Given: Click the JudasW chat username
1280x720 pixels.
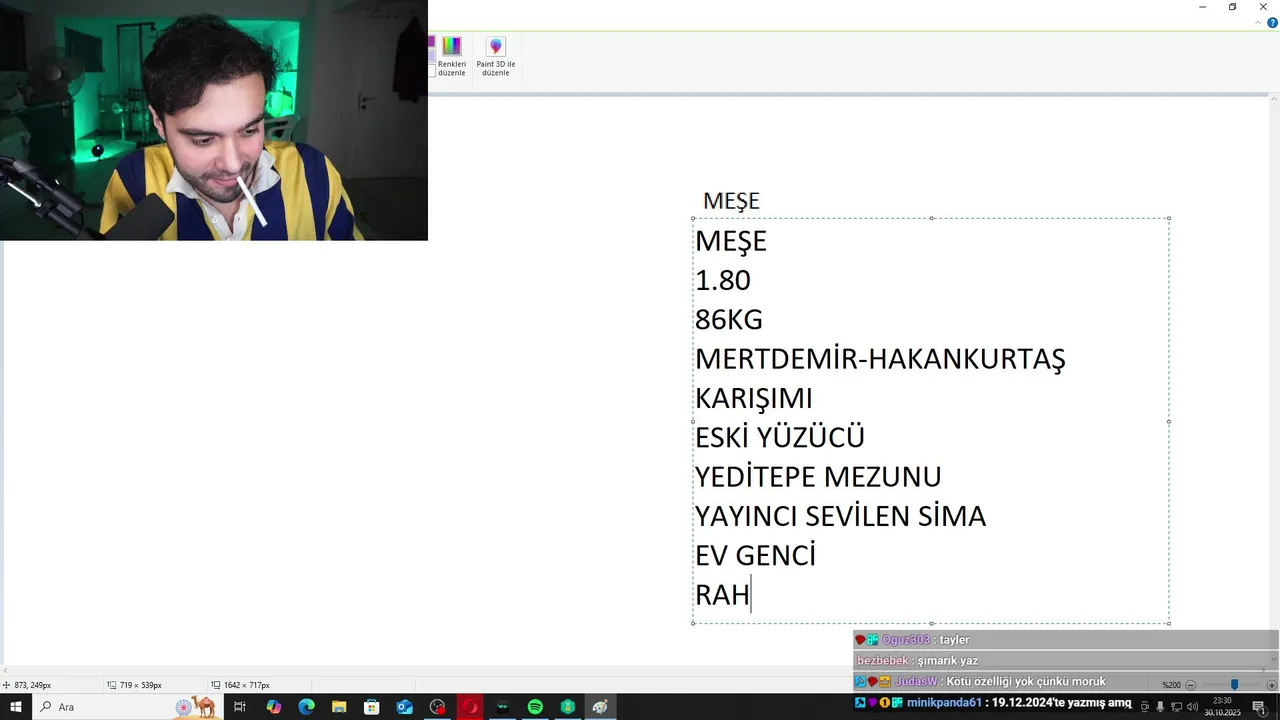Looking at the screenshot, I should point(916,682).
